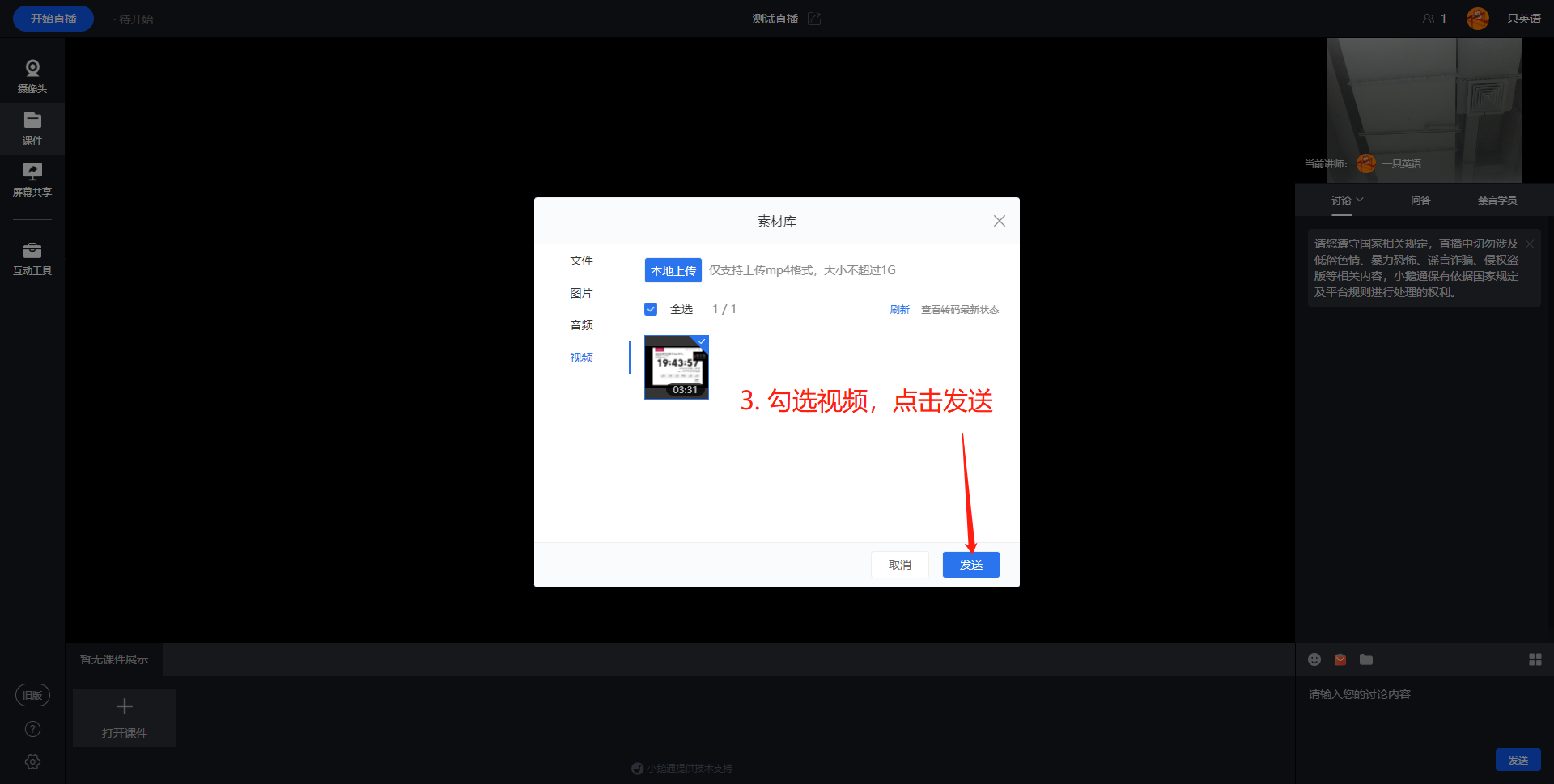Click the 本地上传 local upload button
Image resolution: width=1554 pixels, height=784 pixels.
pos(673,270)
